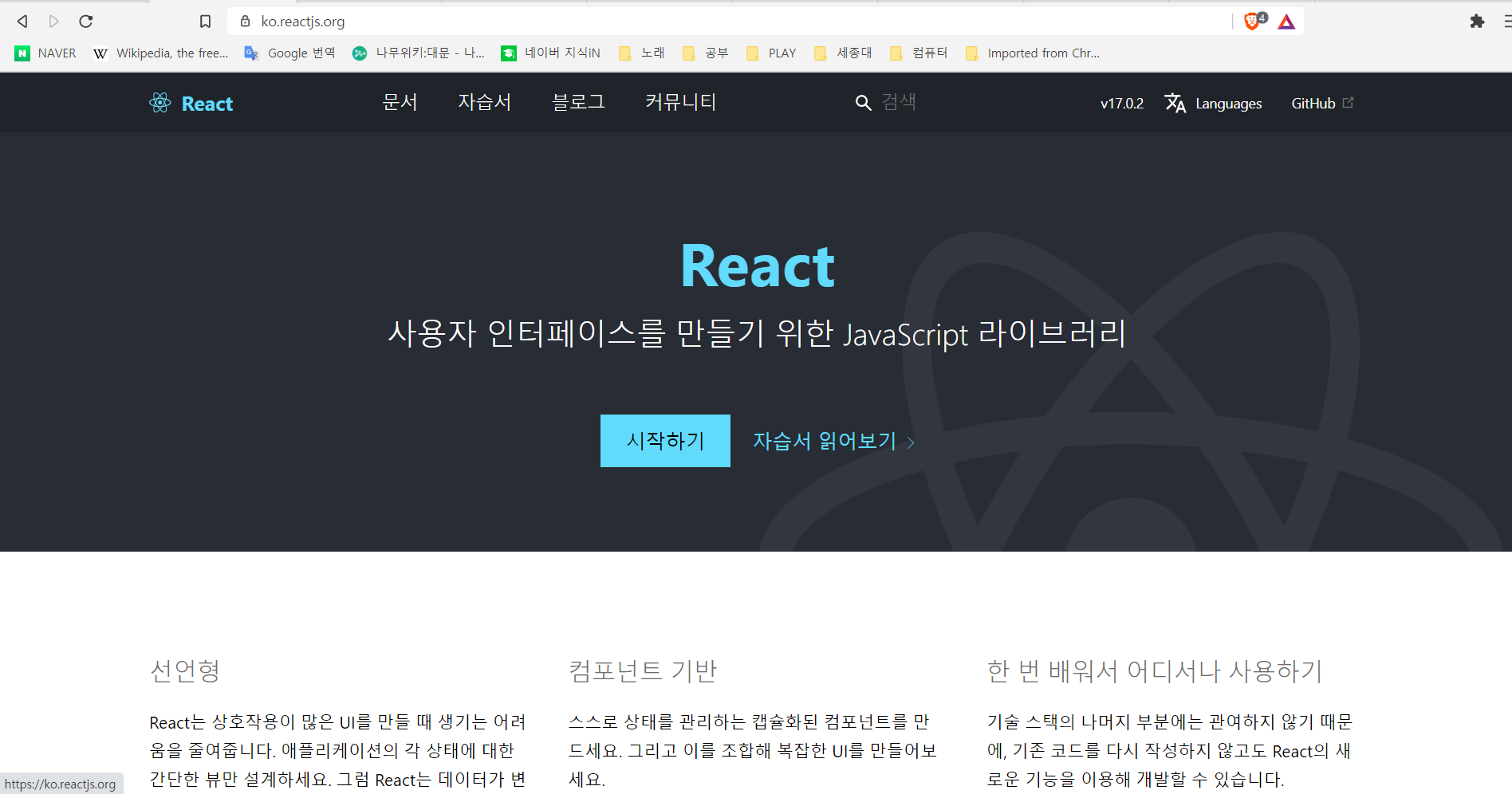Expand Imported from Chr... bookmark folder
The image size is (1512, 794).
[x=1032, y=53]
